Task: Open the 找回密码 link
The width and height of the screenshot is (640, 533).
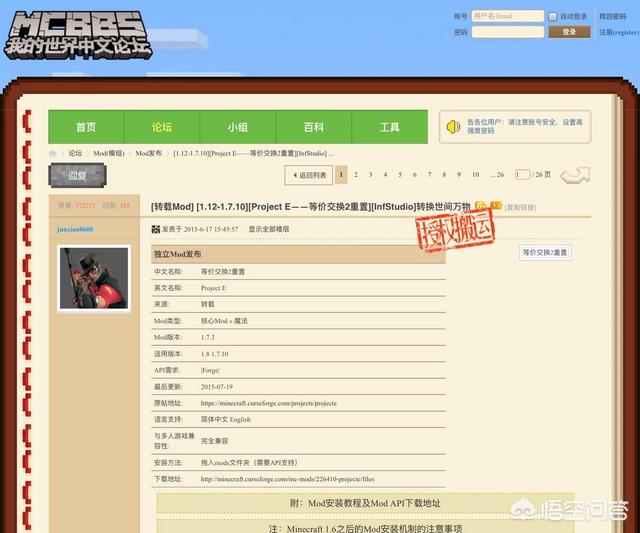Action: 612,16
